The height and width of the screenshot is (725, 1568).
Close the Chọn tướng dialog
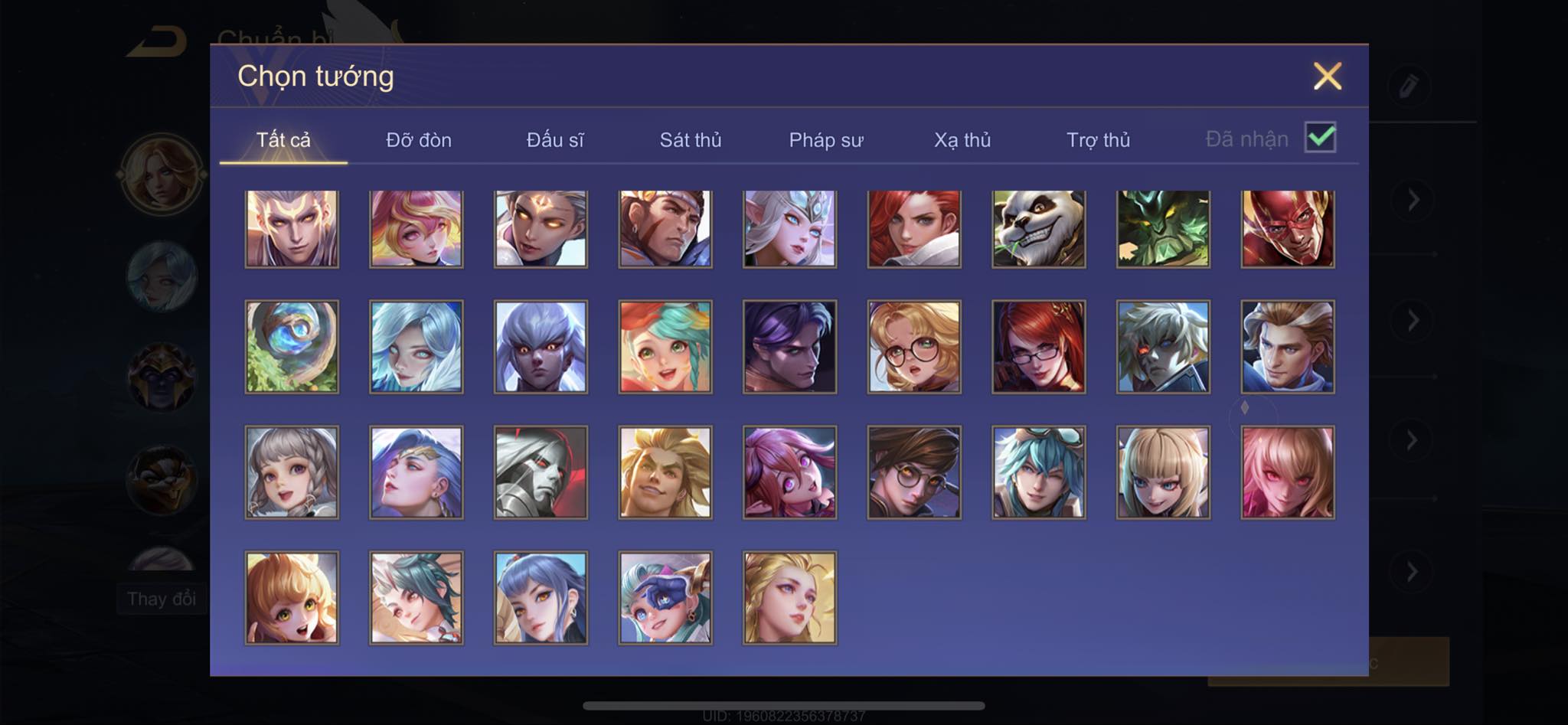pyautogui.click(x=1328, y=76)
